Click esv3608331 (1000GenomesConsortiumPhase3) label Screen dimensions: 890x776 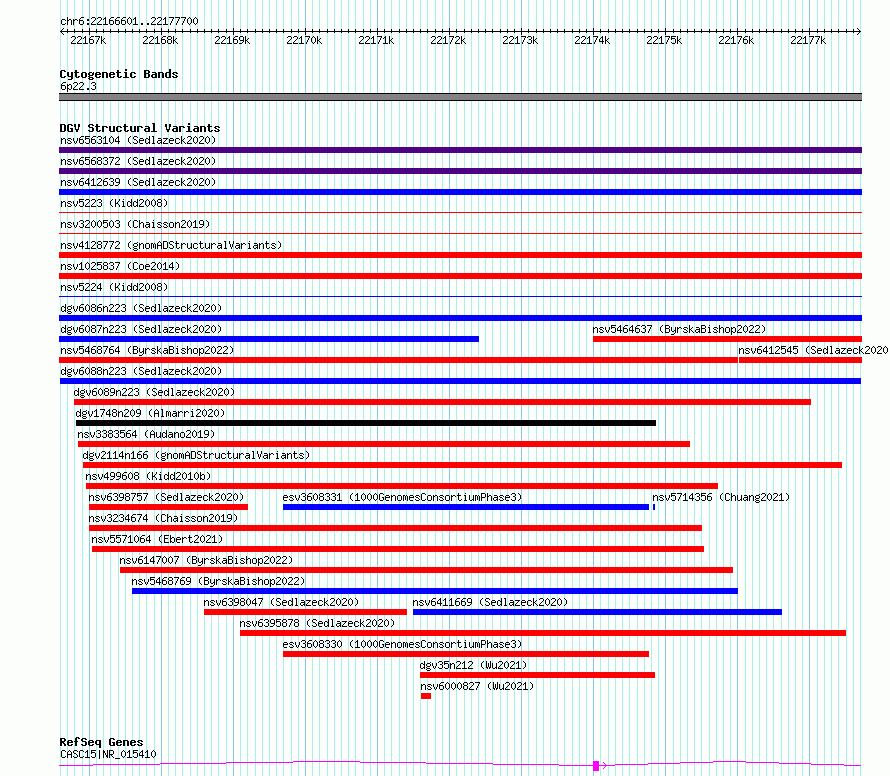click(402, 497)
